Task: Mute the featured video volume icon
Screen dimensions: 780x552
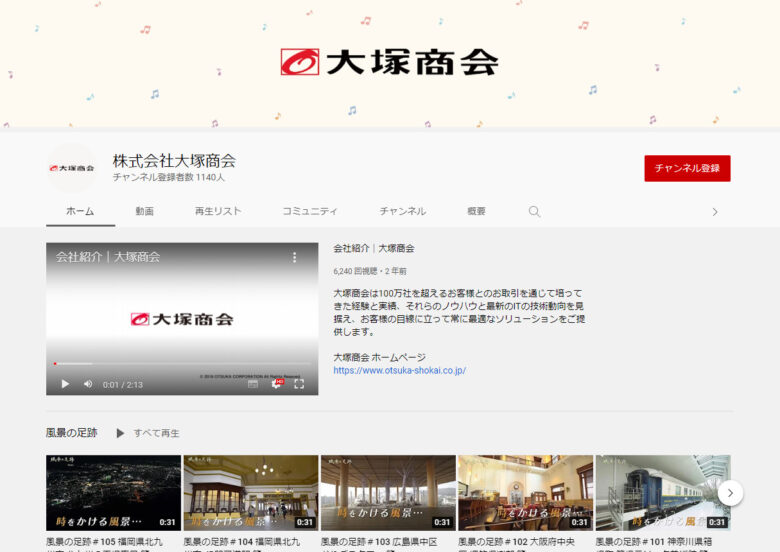Action: [x=88, y=384]
